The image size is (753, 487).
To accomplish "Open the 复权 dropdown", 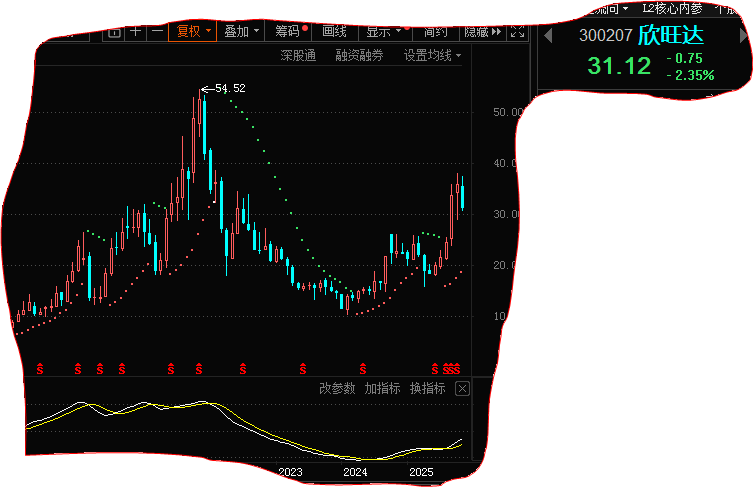I will coord(193,32).
